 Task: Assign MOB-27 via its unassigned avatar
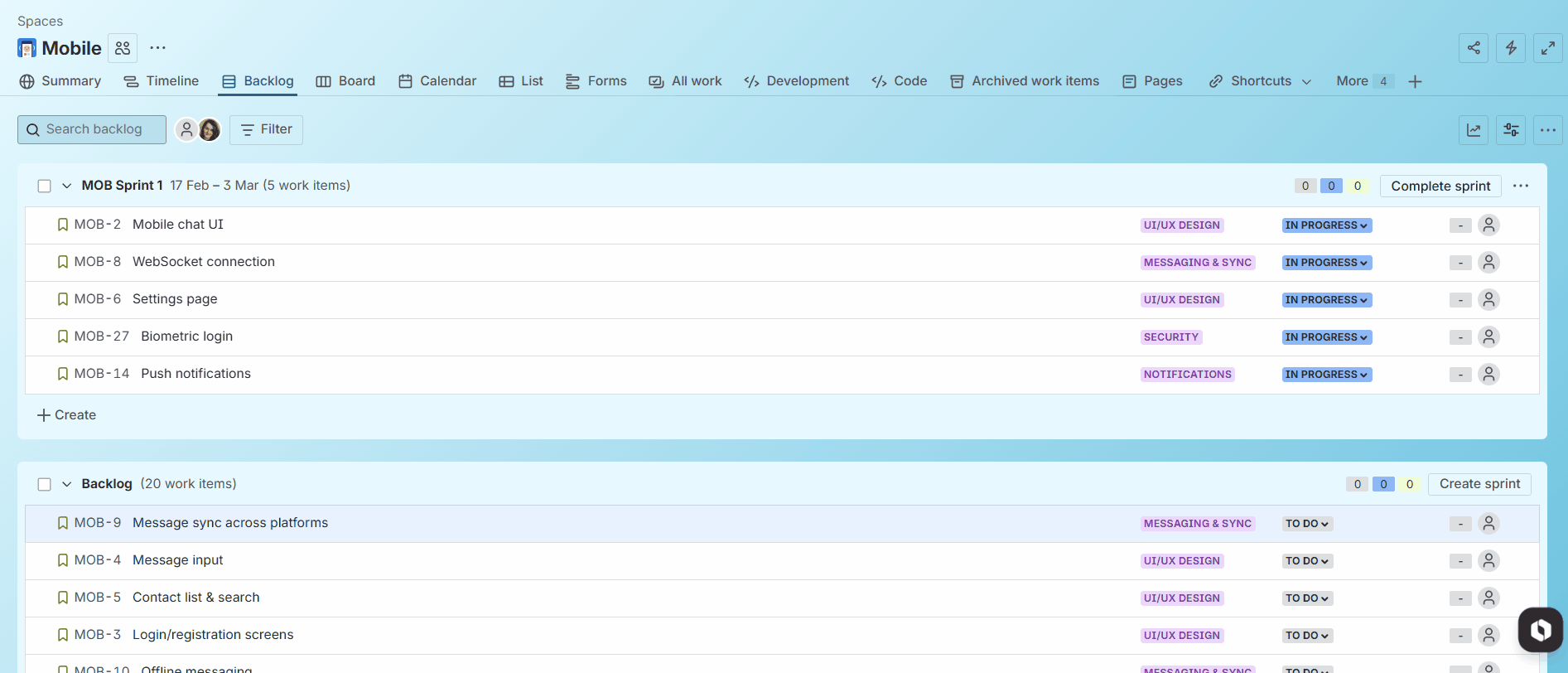point(1488,337)
